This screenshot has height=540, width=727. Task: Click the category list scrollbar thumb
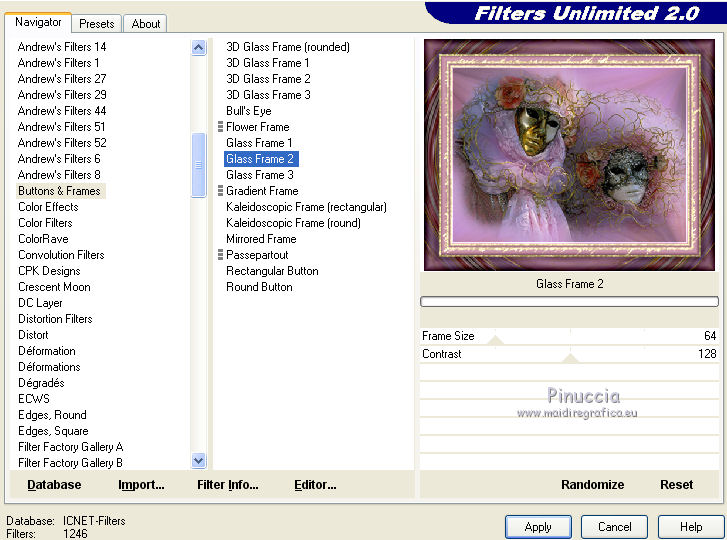pos(198,165)
